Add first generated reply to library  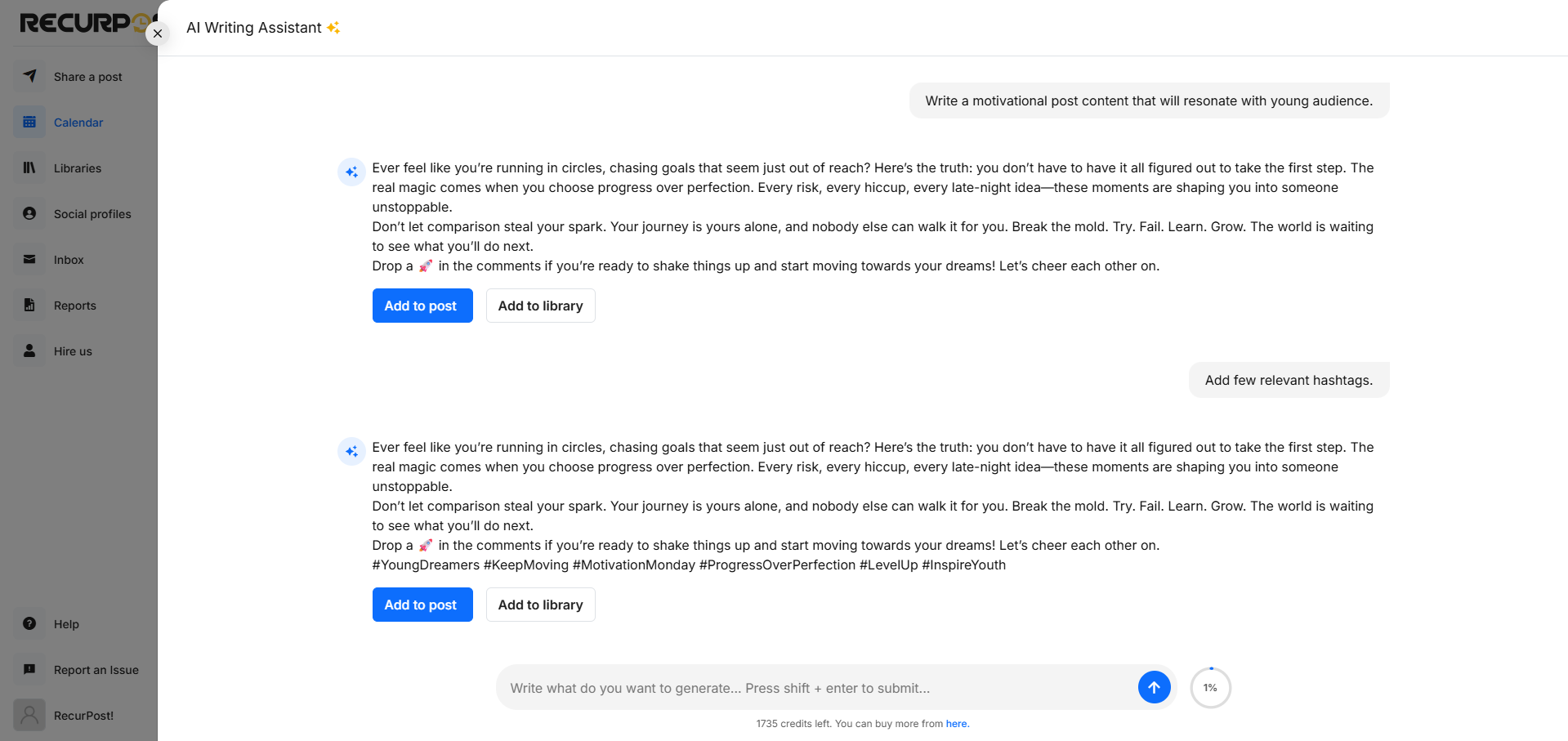540,306
